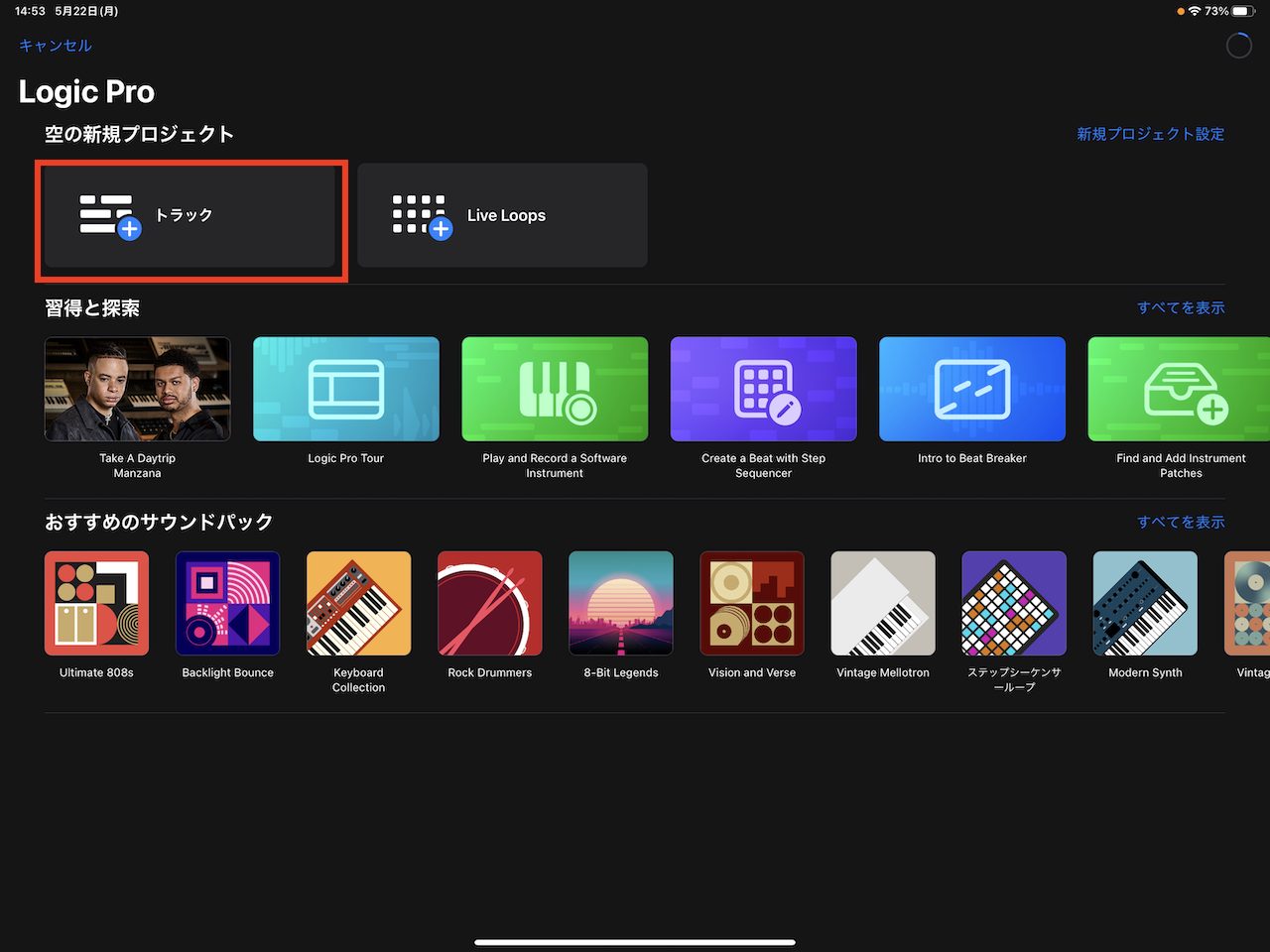Screen dimensions: 1270x952
Task: Open the Logic Pro Tour lesson icon
Action: pos(346,389)
